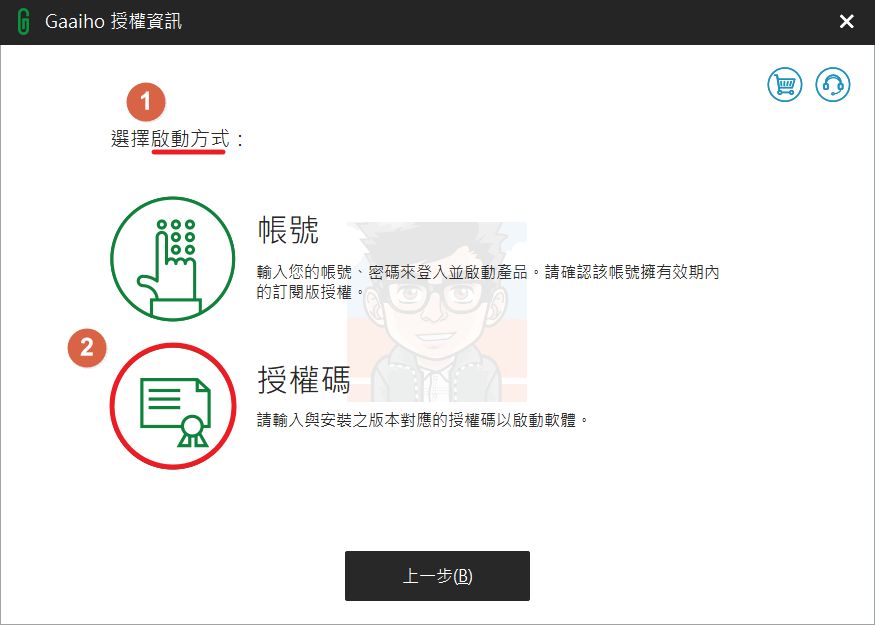Close the Gaaiho 授權資訊 dialog
Screen dimensions: 875x625
[847, 22]
